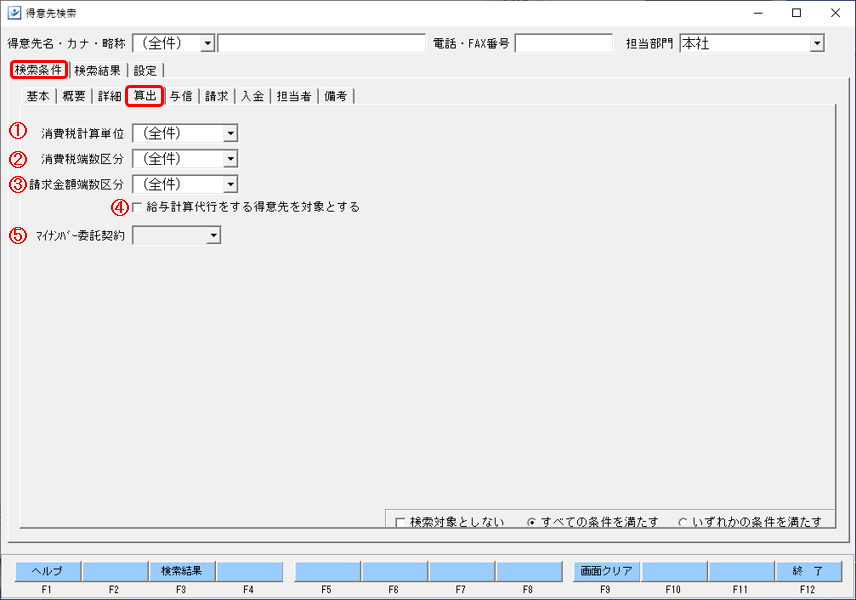Click the blank F5 function button
Viewport: 856px width, 600px height.
pos(327,571)
